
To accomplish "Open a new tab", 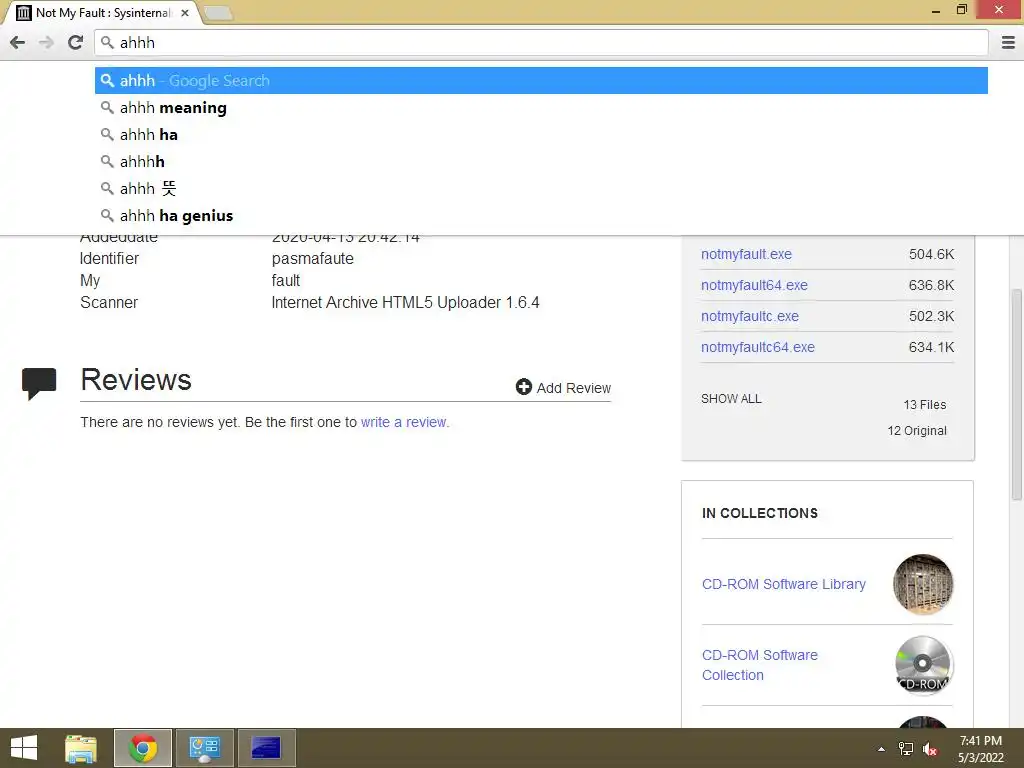I will [217, 12].
